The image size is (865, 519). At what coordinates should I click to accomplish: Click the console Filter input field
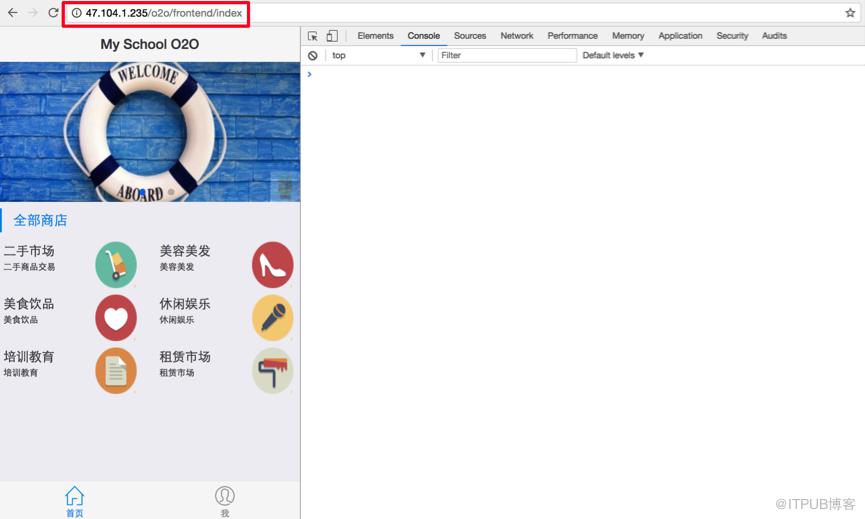[507, 55]
